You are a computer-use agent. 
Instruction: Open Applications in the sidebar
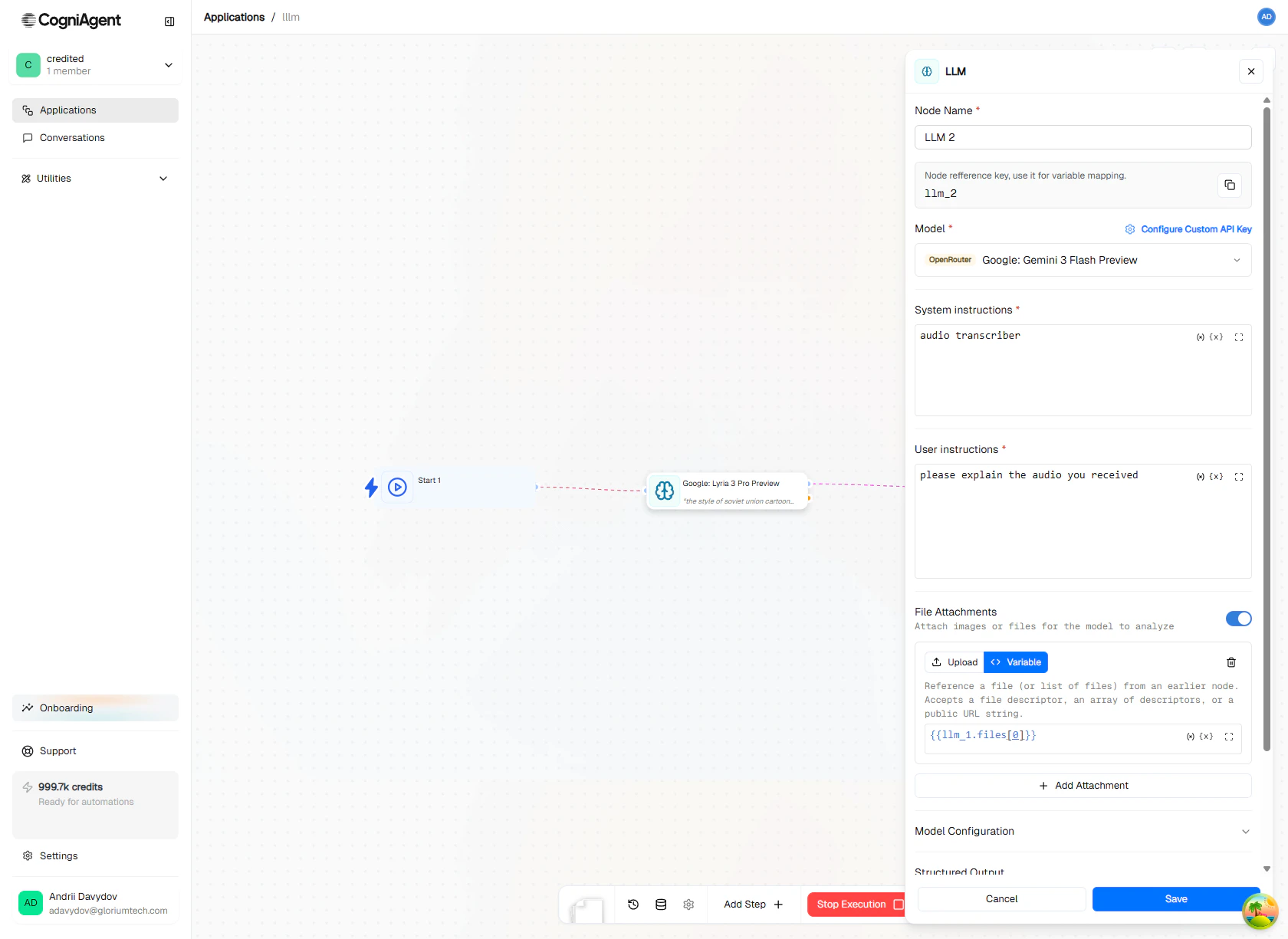click(95, 110)
